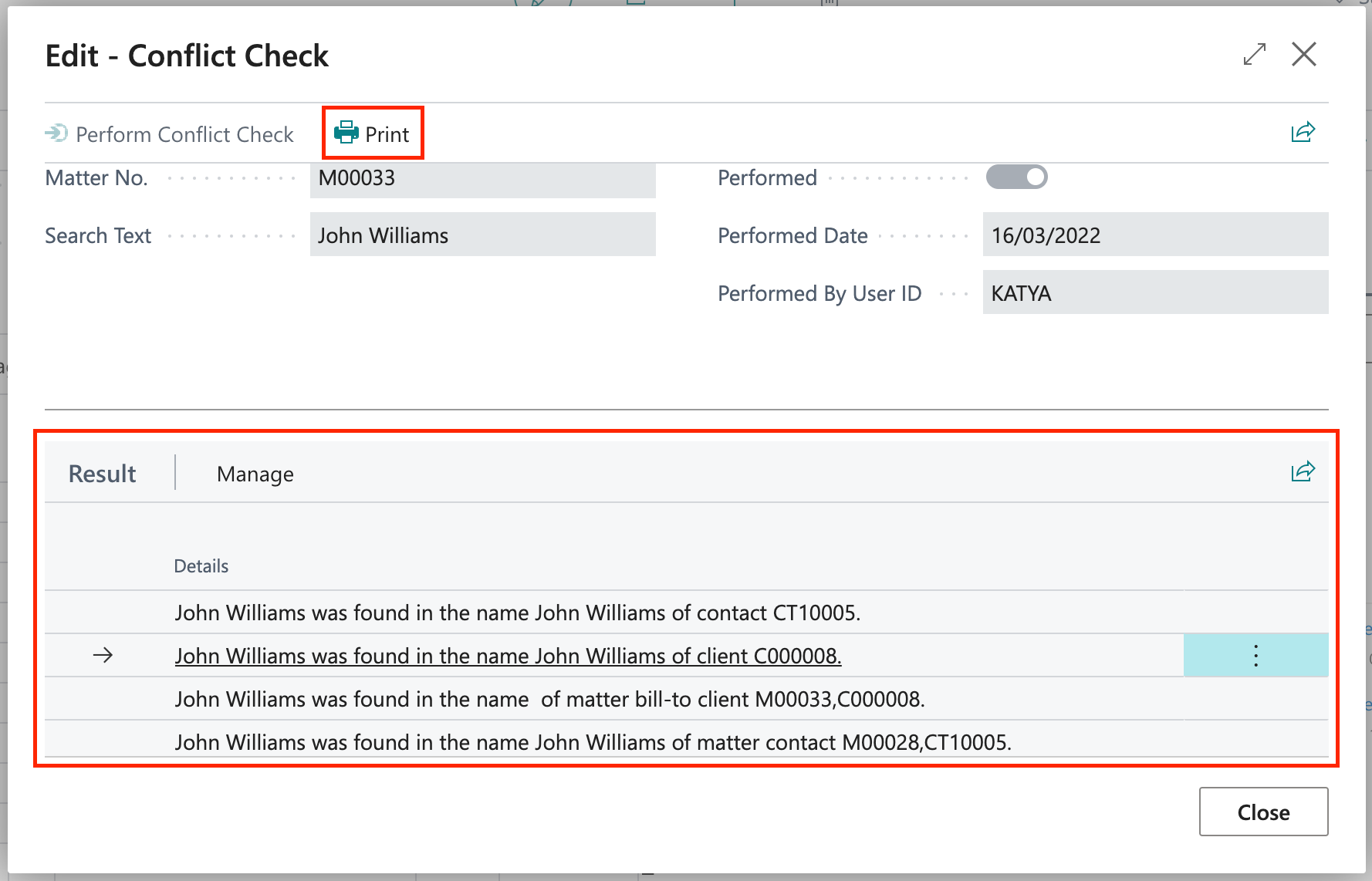Click the Perform Conflict Check arrow icon
The height and width of the screenshot is (881, 1372).
tap(56, 133)
